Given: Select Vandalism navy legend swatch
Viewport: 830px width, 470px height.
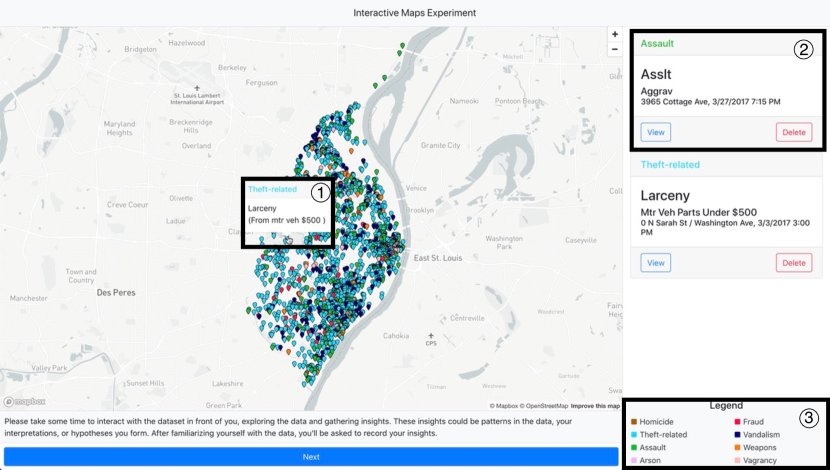Looking at the screenshot, I should coord(737,435).
